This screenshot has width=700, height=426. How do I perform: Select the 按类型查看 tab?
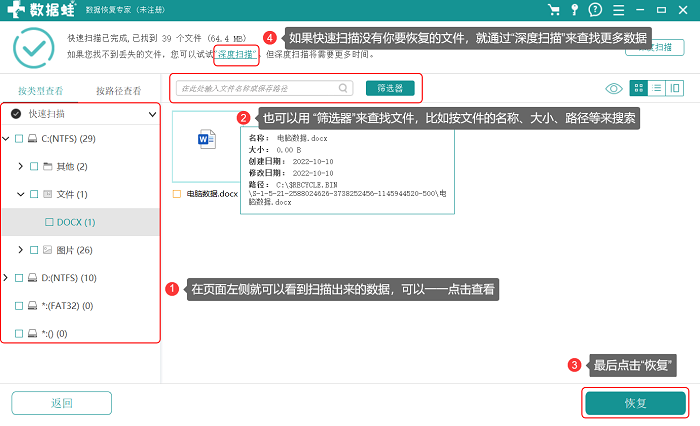point(41,91)
